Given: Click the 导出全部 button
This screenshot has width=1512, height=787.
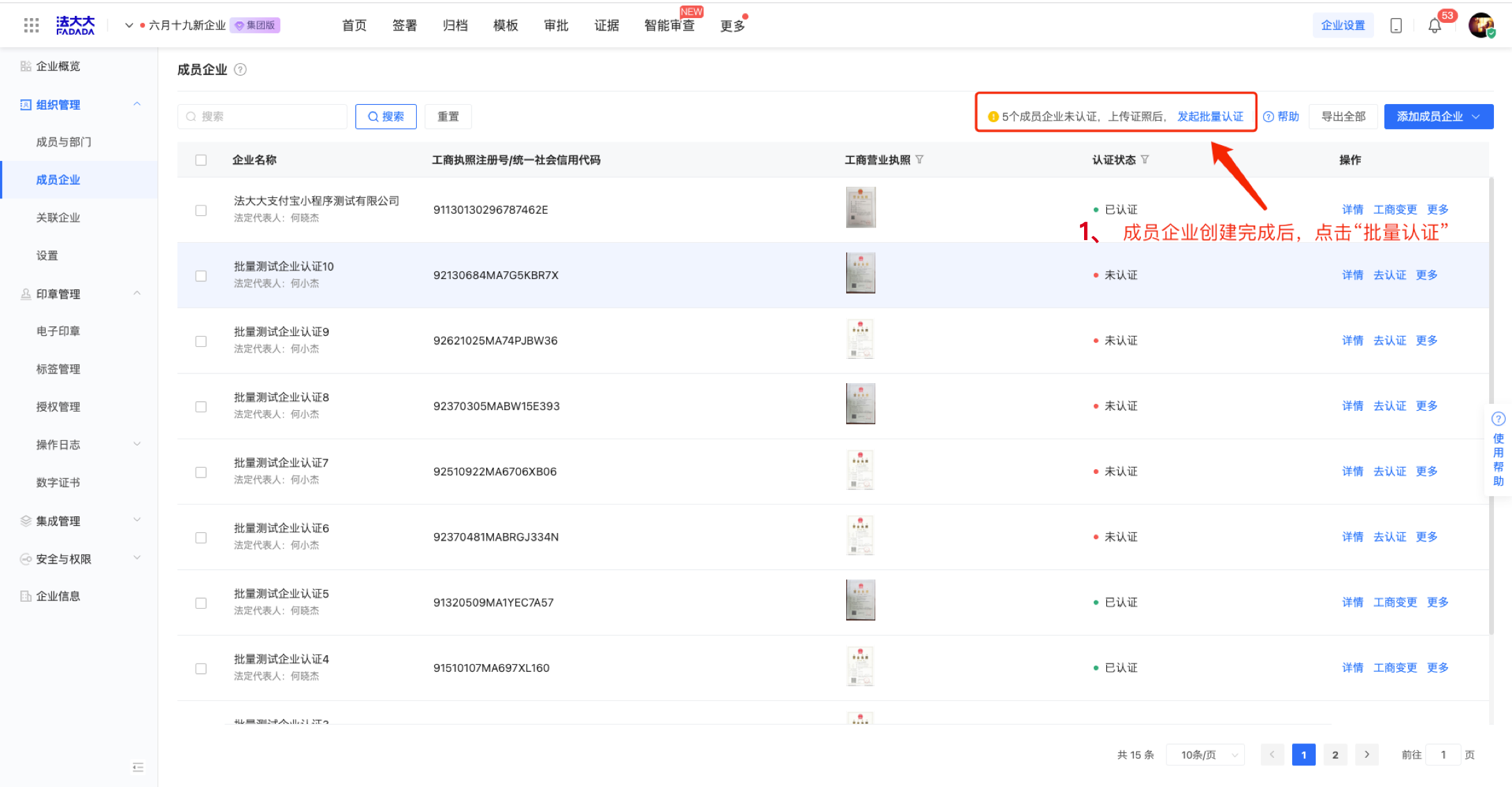Looking at the screenshot, I should (x=1343, y=117).
